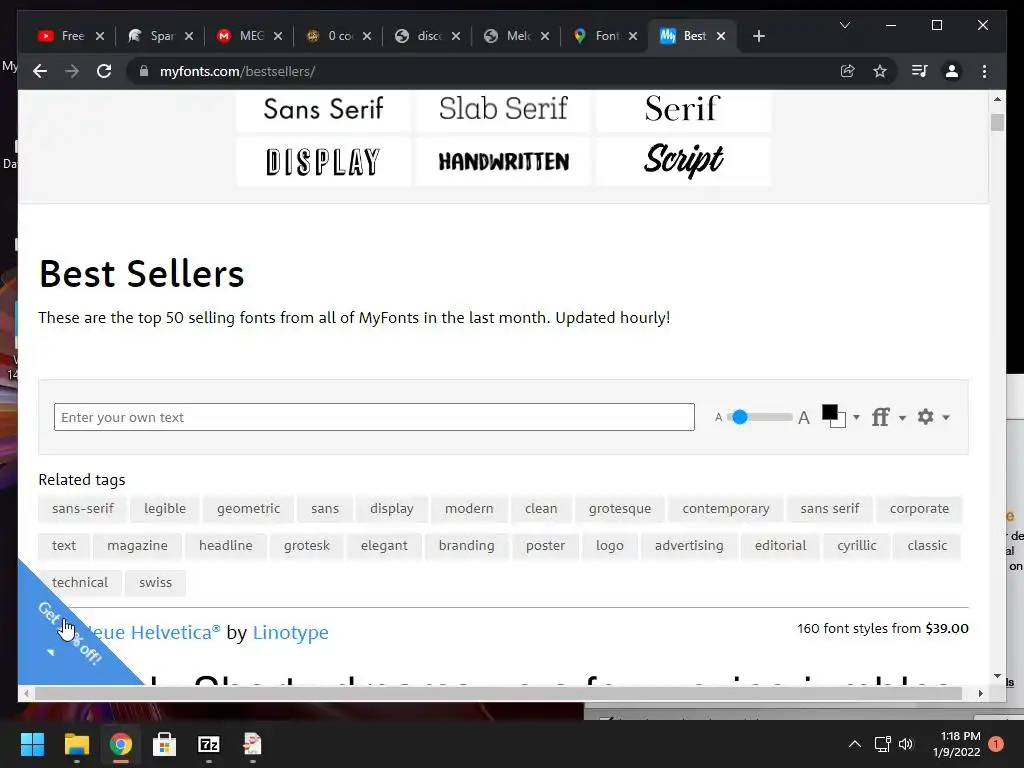Open a new browser tab
Viewport: 1024px width, 768px height.
click(758, 36)
